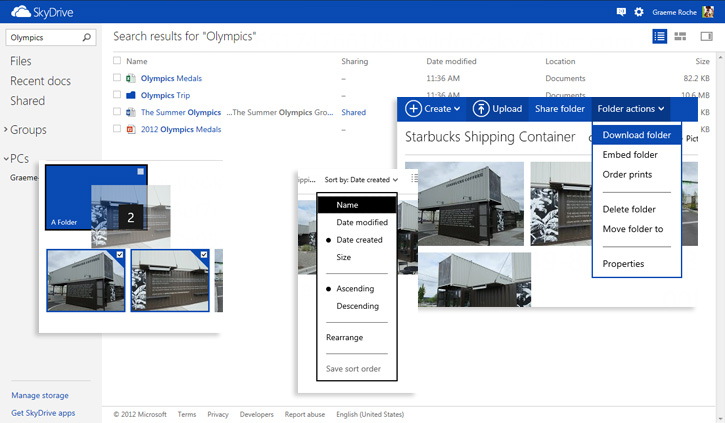Click the SkyDrive cloud logo
Viewport: 725px width, 423px height.
click(x=19, y=12)
